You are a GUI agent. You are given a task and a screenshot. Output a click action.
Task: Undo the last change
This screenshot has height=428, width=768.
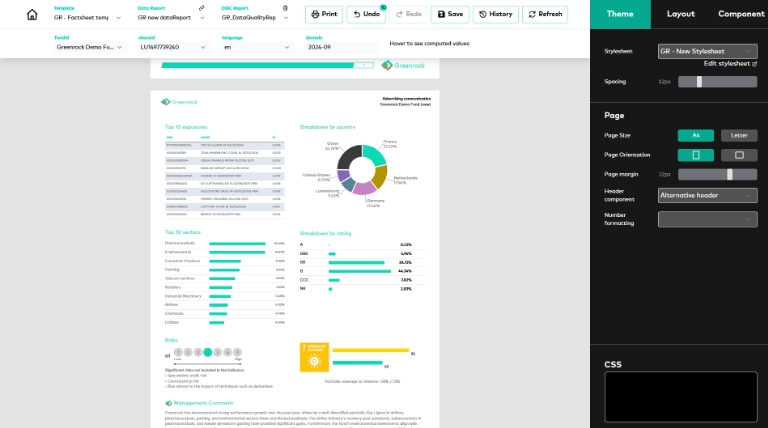tap(366, 15)
